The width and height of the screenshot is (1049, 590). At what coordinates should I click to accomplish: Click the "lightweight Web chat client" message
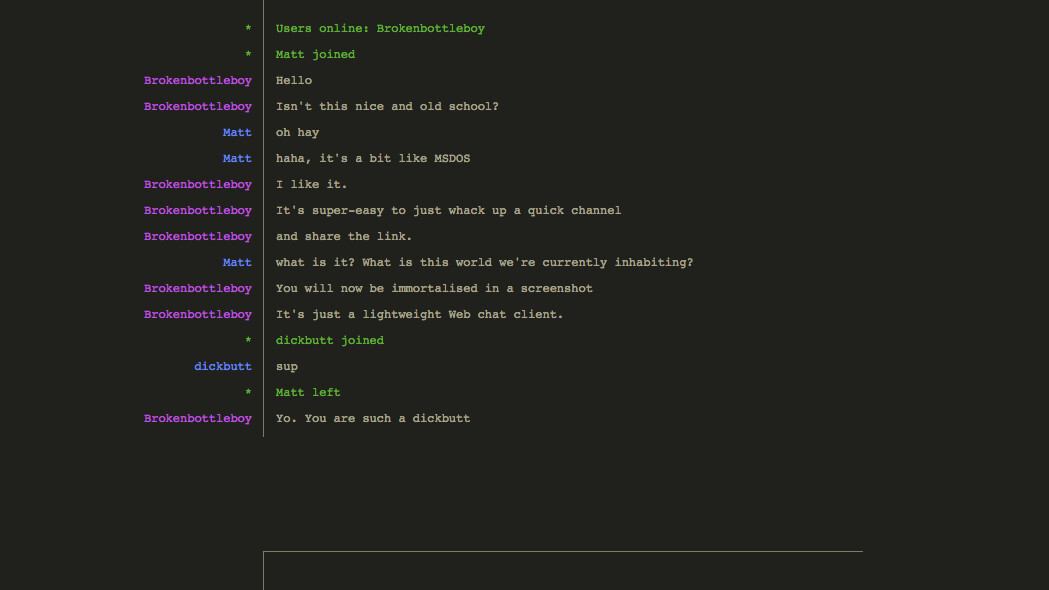click(420, 315)
